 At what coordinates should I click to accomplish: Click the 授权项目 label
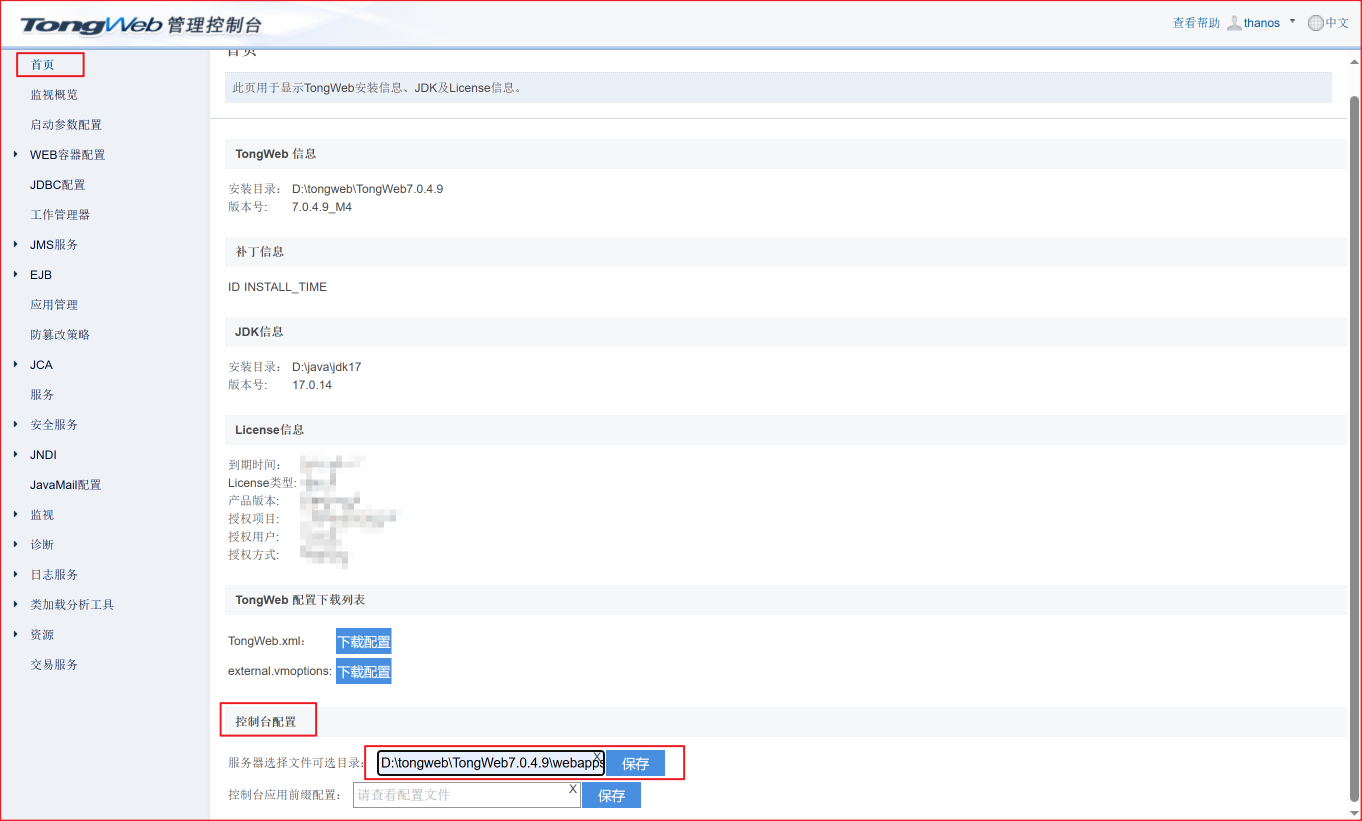click(x=254, y=519)
